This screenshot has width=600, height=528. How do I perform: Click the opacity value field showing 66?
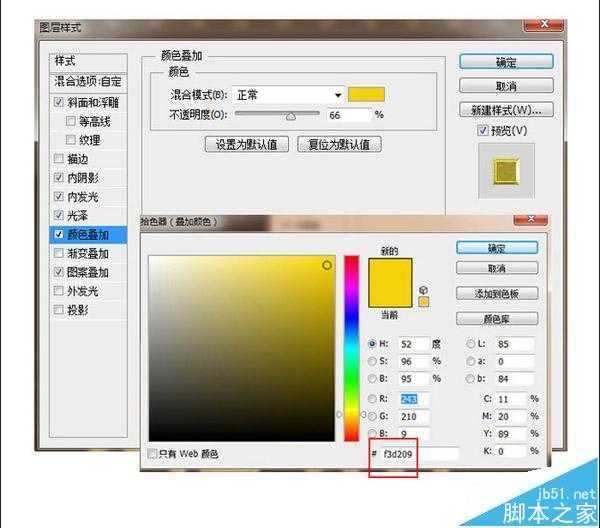pos(349,115)
